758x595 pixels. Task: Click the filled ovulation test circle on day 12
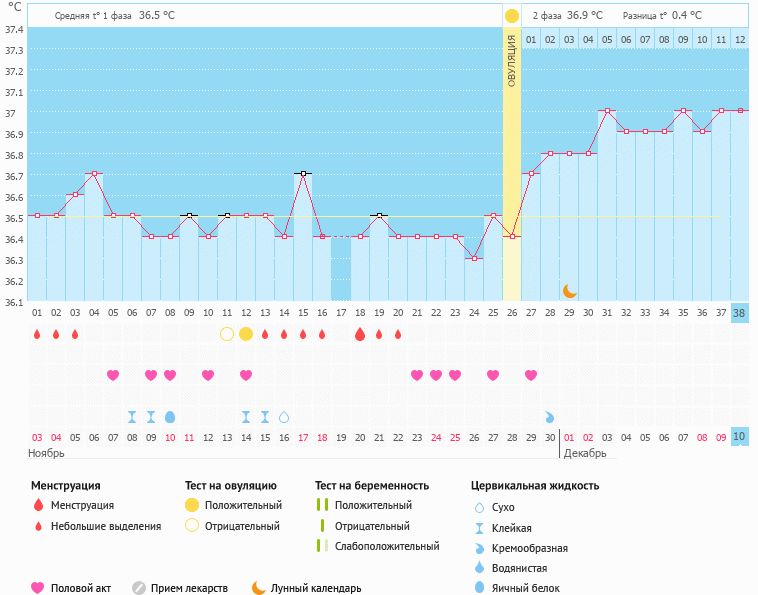(246, 334)
